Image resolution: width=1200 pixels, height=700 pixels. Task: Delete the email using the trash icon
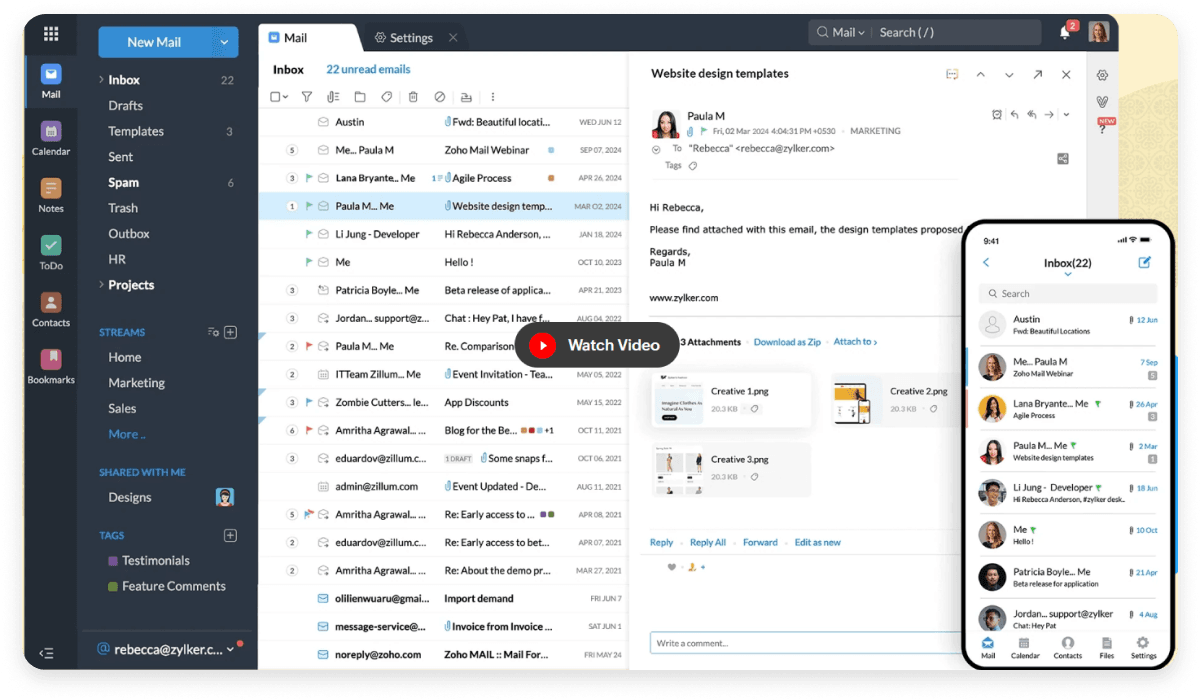click(x=413, y=96)
